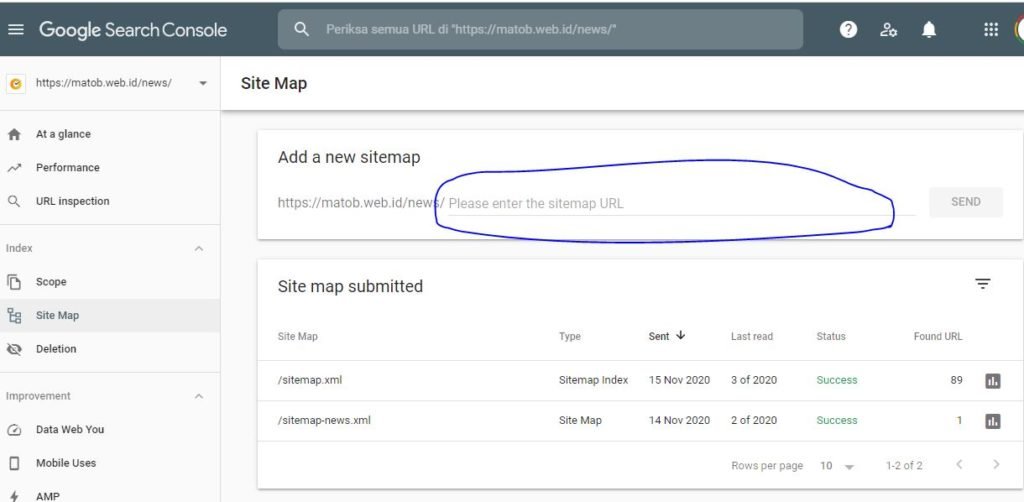Viewport: 1024px width, 502px height.
Task: Click the Status column header
Action: tap(831, 336)
